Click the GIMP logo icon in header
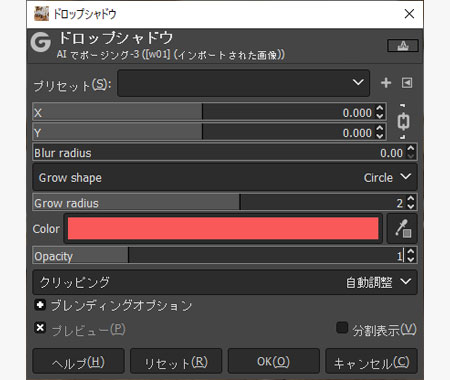The height and width of the screenshot is (380, 450). [41, 42]
